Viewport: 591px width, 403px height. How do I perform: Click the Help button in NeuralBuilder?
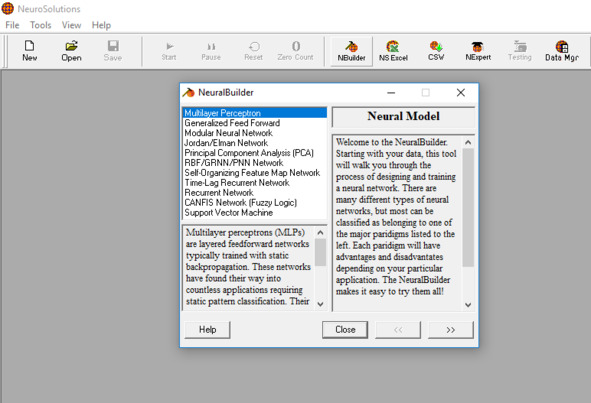[207, 330]
